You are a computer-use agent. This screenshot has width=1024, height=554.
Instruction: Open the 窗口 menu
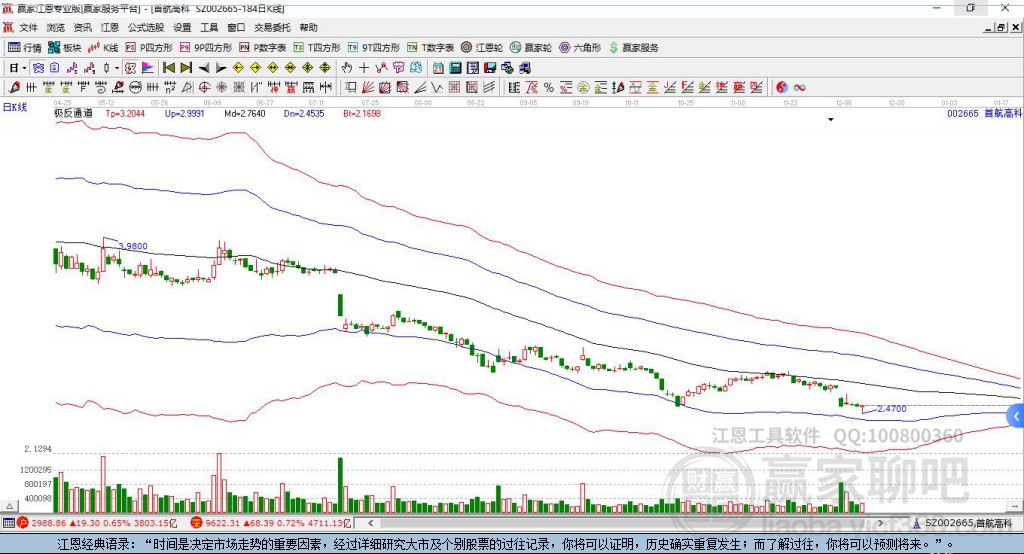coord(236,27)
